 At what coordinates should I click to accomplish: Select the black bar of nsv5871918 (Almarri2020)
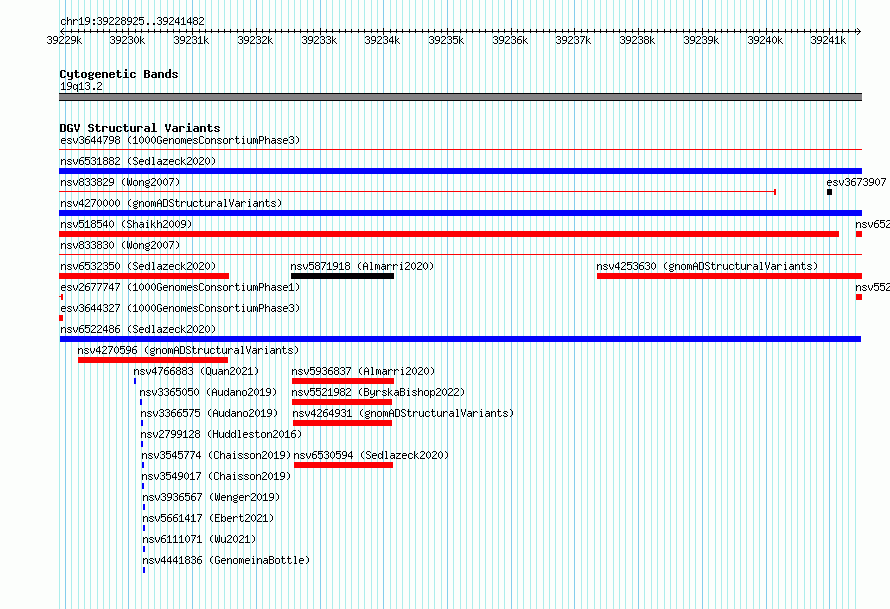point(342,276)
